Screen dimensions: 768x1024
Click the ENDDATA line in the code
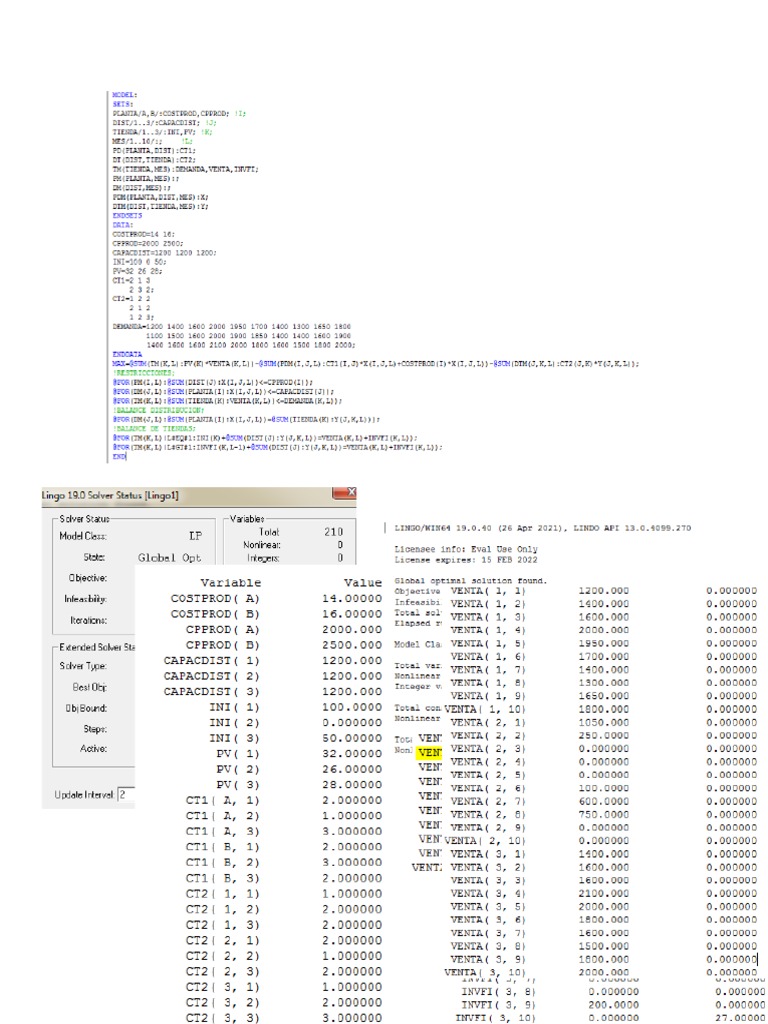click(129, 351)
